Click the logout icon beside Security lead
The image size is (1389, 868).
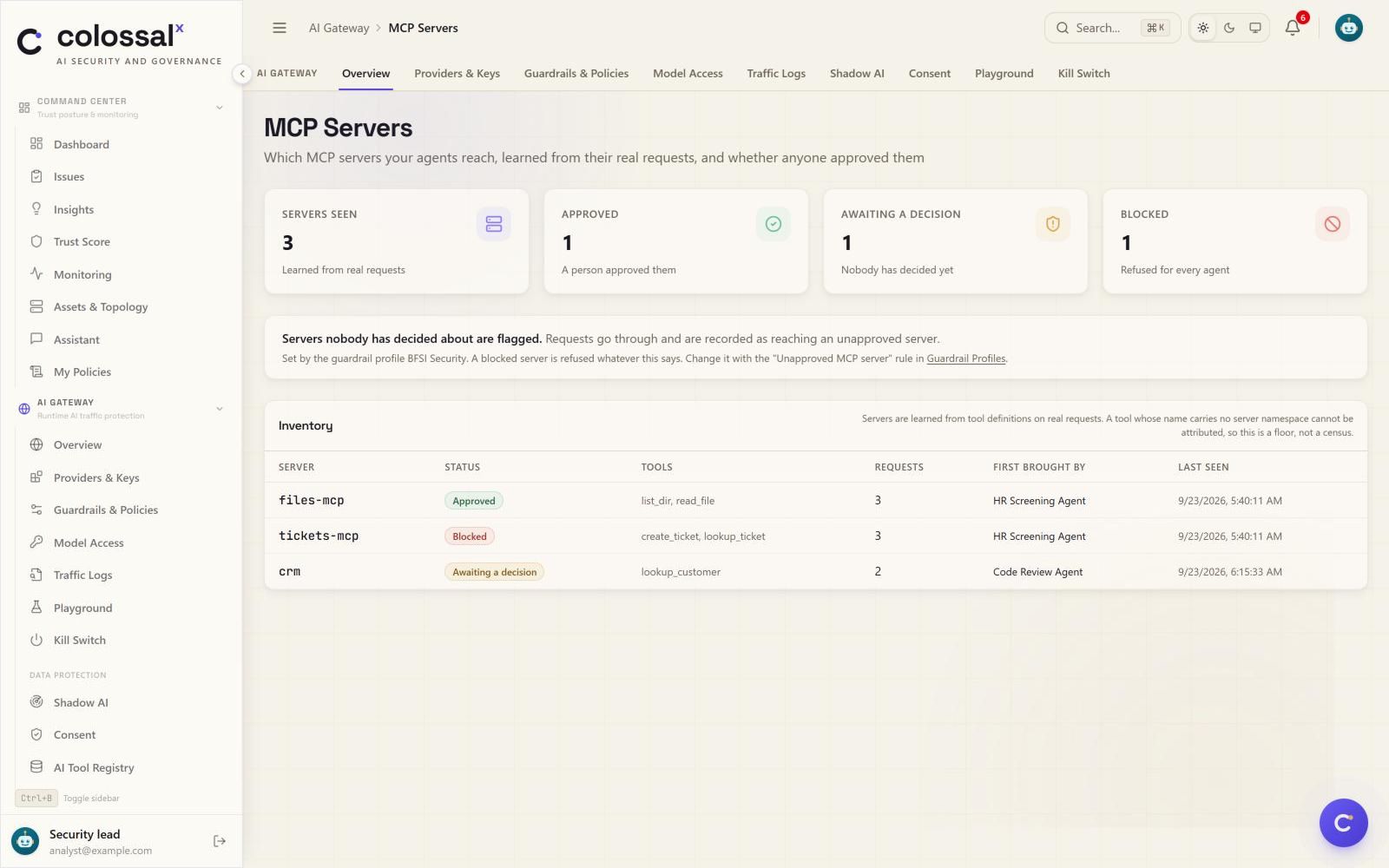(x=220, y=841)
